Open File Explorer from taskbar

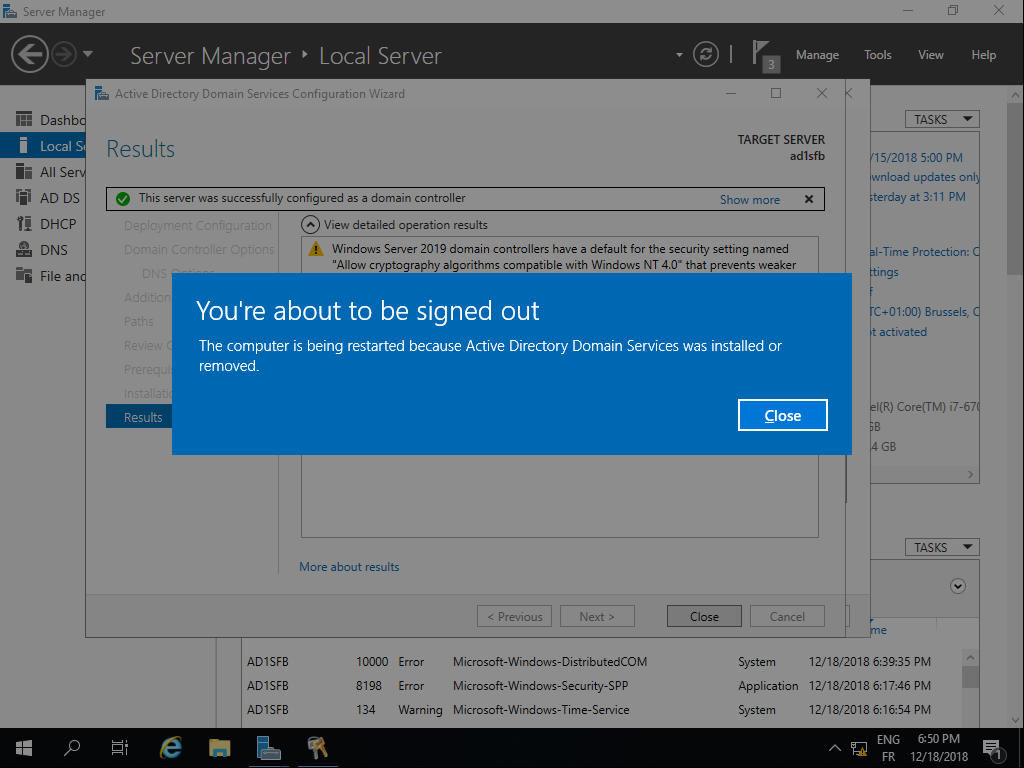[220, 747]
